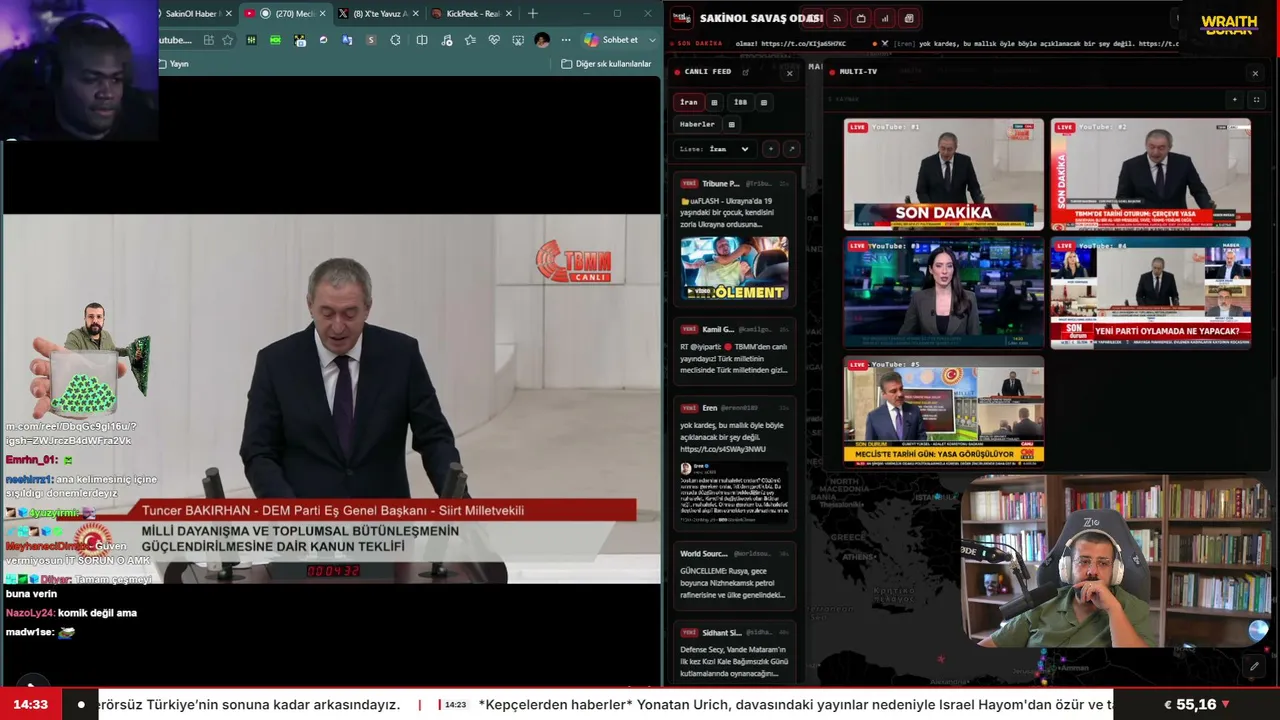Image resolution: width=1280 pixels, height=720 pixels.
Task: Open a new browser tab
Action: click(x=533, y=14)
